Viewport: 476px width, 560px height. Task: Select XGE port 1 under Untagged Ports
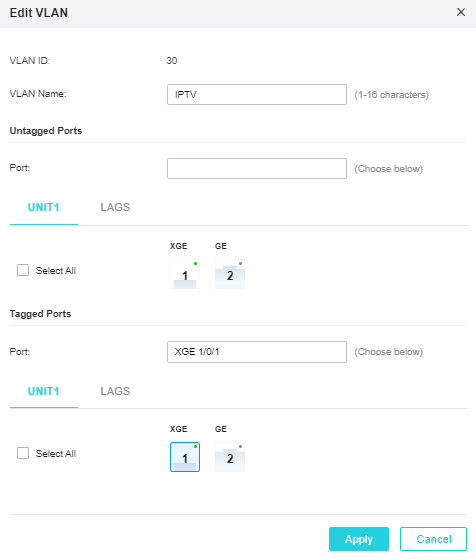(185, 274)
